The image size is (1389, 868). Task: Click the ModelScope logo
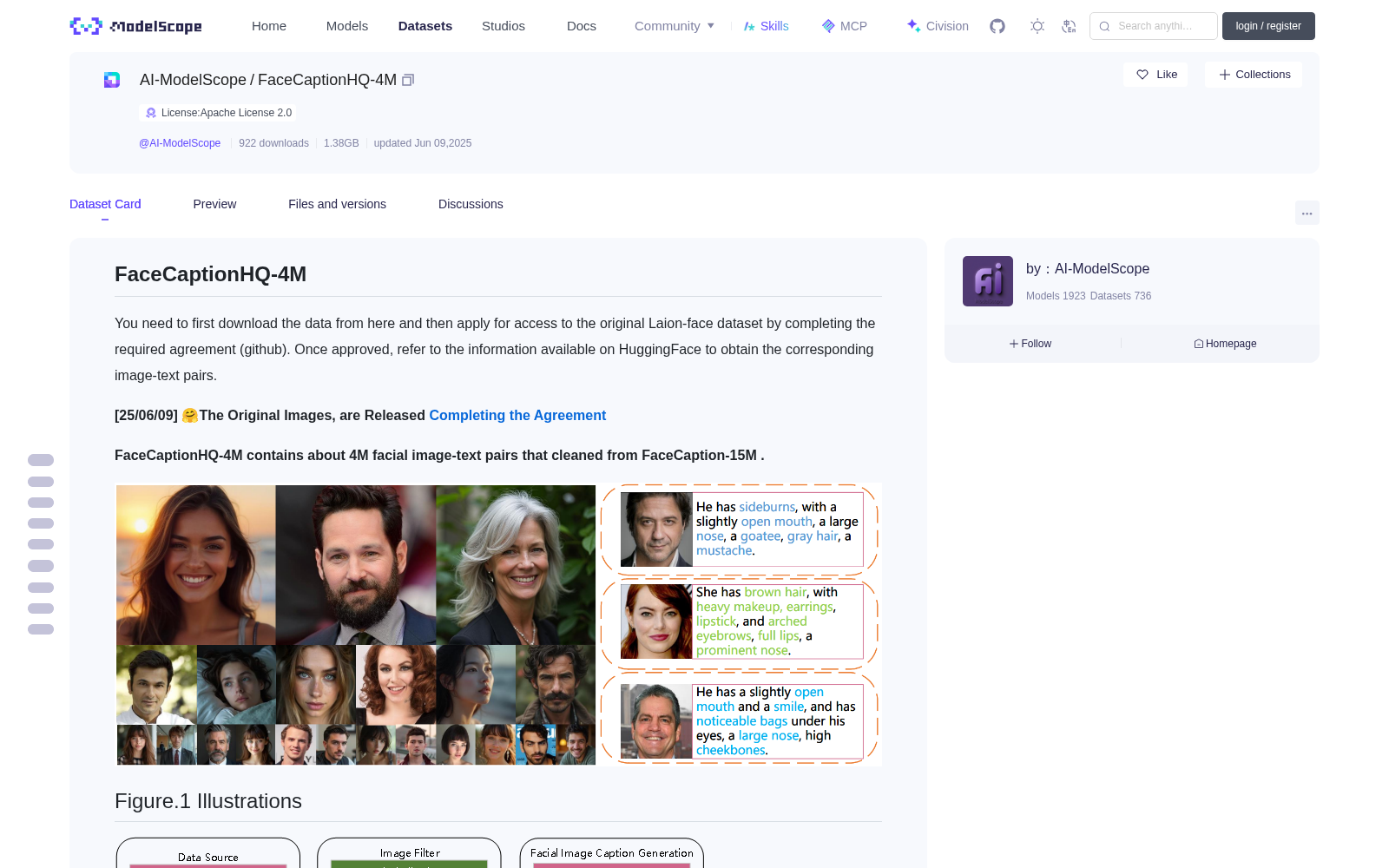tap(135, 26)
